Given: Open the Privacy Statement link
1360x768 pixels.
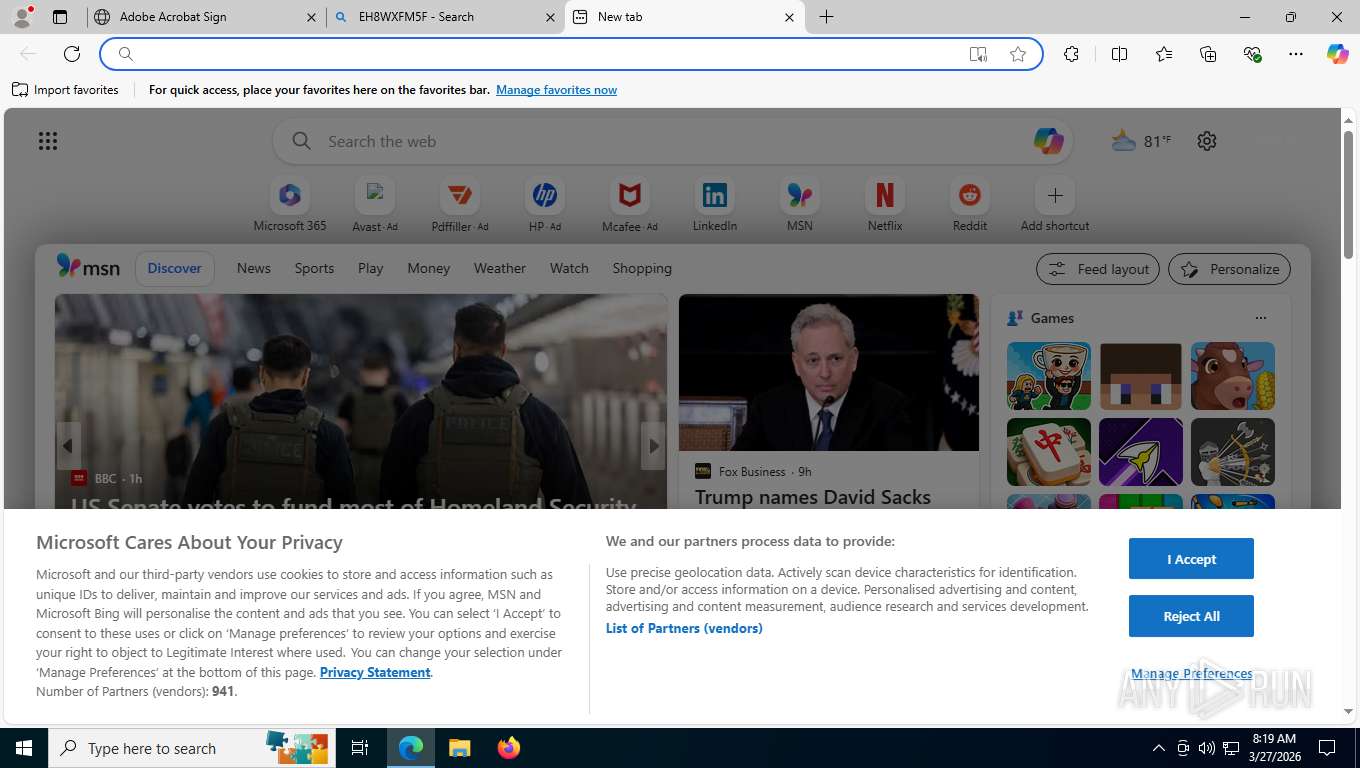Looking at the screenshot, I should point(375,672).
